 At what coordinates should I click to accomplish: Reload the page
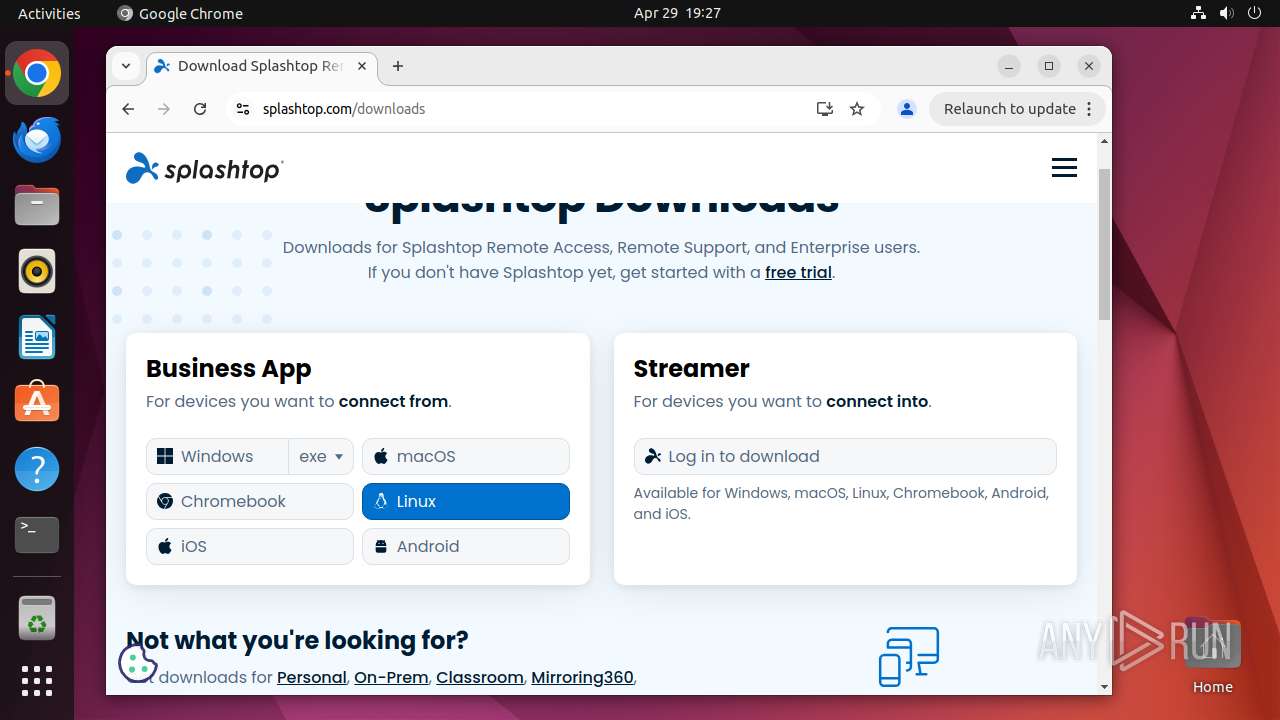click(200, 109)
